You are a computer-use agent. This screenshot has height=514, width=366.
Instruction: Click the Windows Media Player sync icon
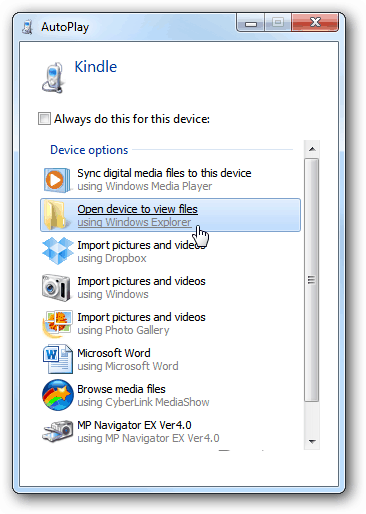point(57,180)
